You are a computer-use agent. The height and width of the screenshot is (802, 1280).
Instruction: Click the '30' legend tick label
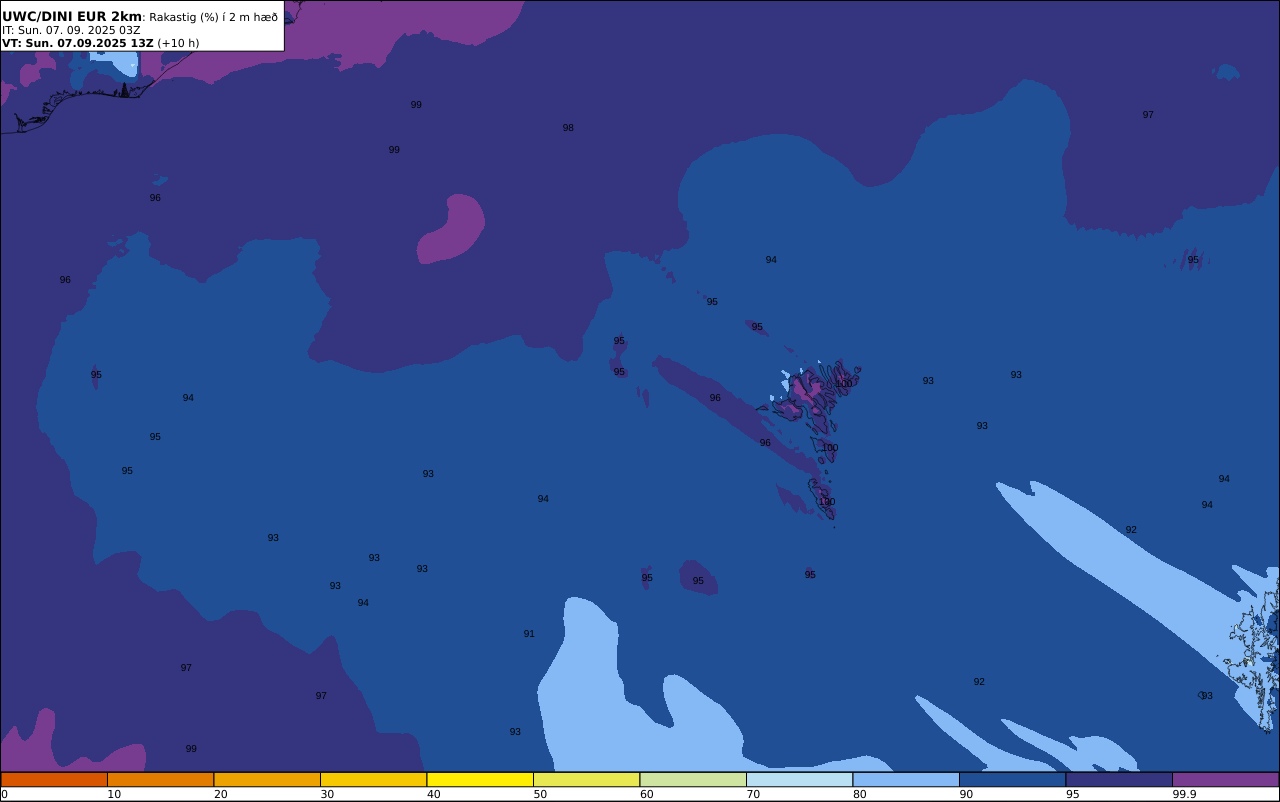[327, 794]
